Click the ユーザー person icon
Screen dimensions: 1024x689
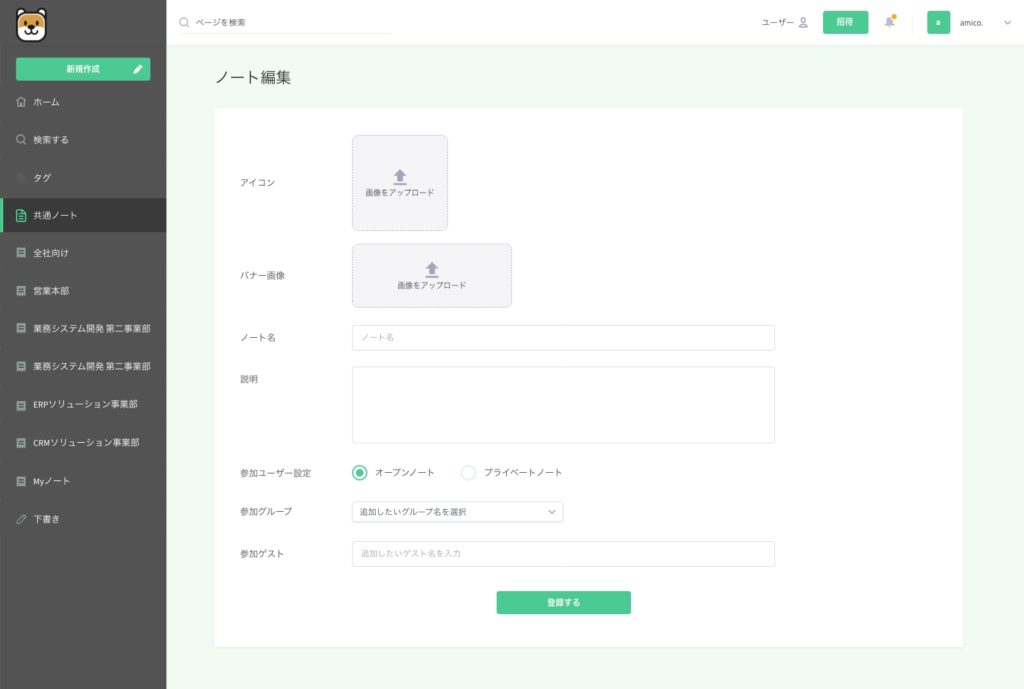click(803, 22)
